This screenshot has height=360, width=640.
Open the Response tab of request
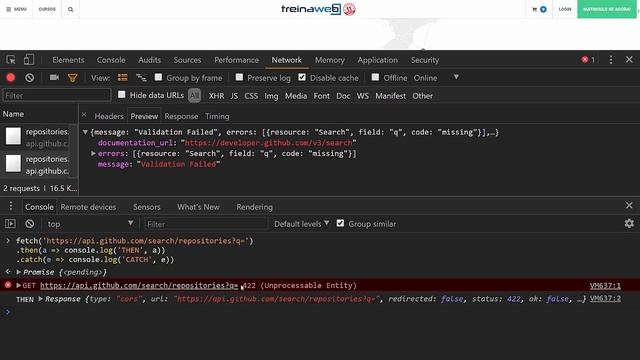point(181,116)
